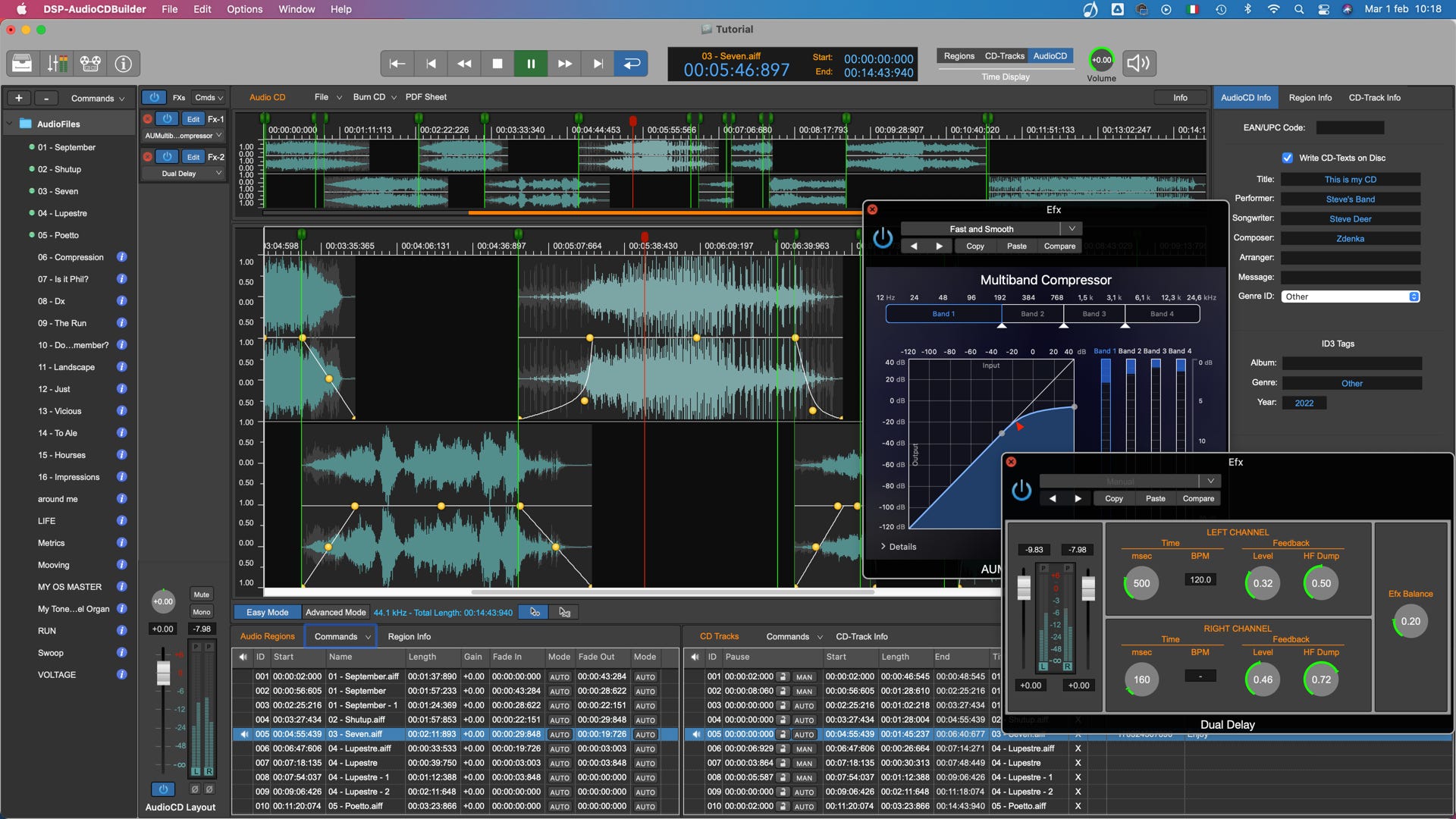Expand Details in Multiband Compressor
The height and width of the screenshot is (819, 1456).
pyautogui.click(x=898, y=547)
